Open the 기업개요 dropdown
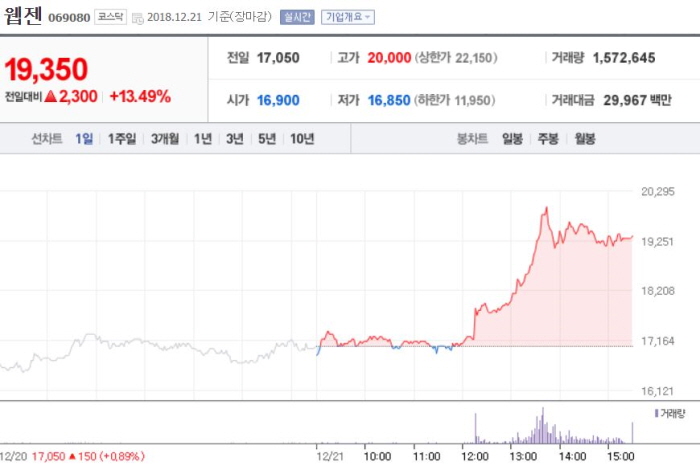The image size is (700, 474). point(348,17)
